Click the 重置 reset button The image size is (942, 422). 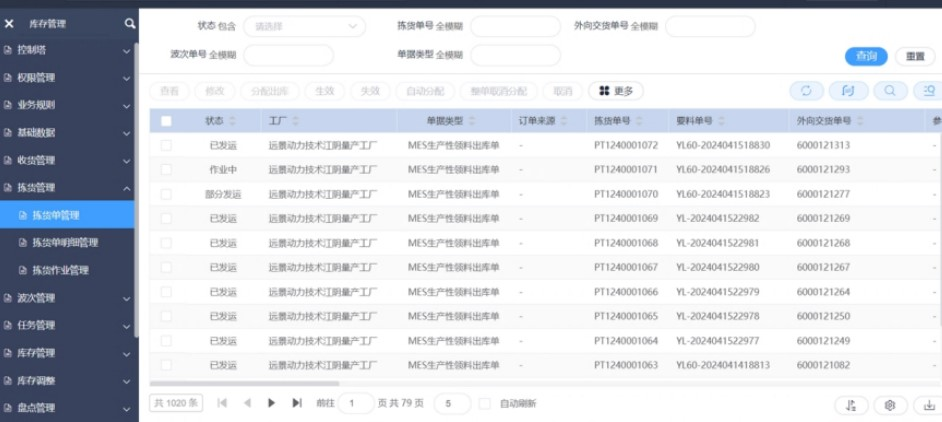tap(915, 56)
